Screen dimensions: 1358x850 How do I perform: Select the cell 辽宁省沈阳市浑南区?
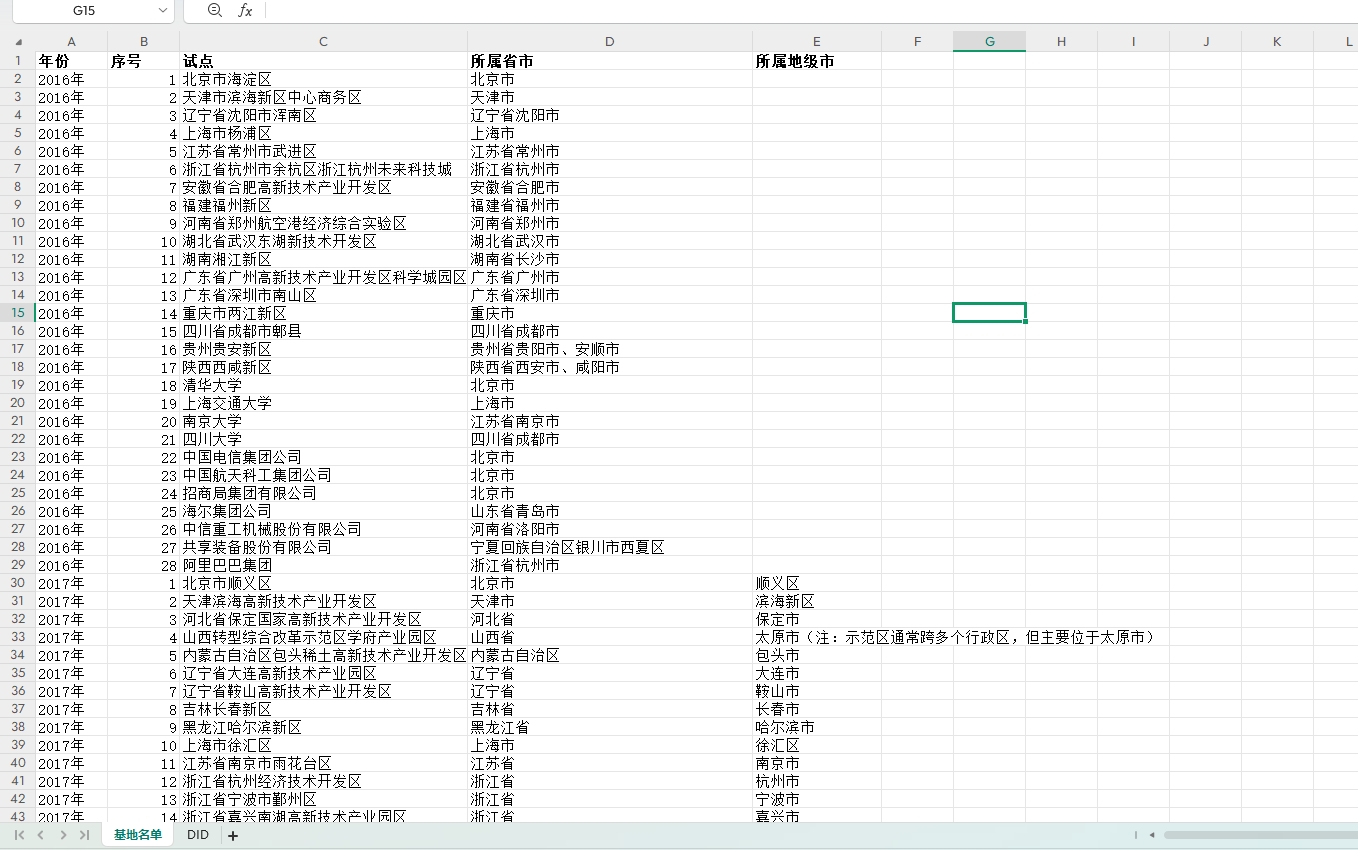(324, 115)
